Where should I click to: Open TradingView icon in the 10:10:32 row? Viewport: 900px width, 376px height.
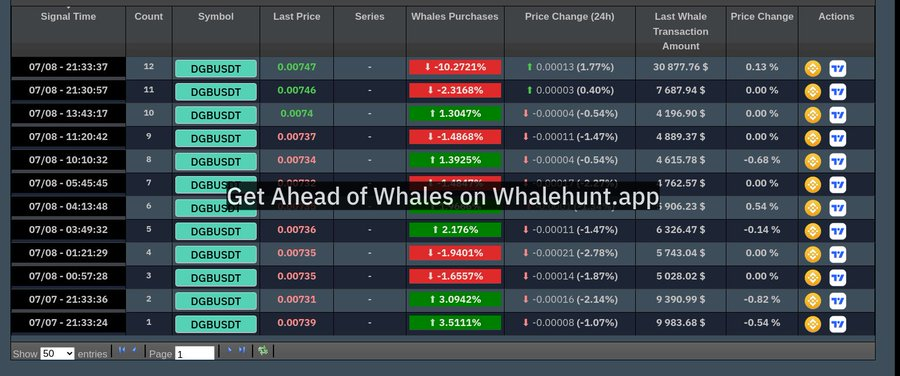coord(837,162)
